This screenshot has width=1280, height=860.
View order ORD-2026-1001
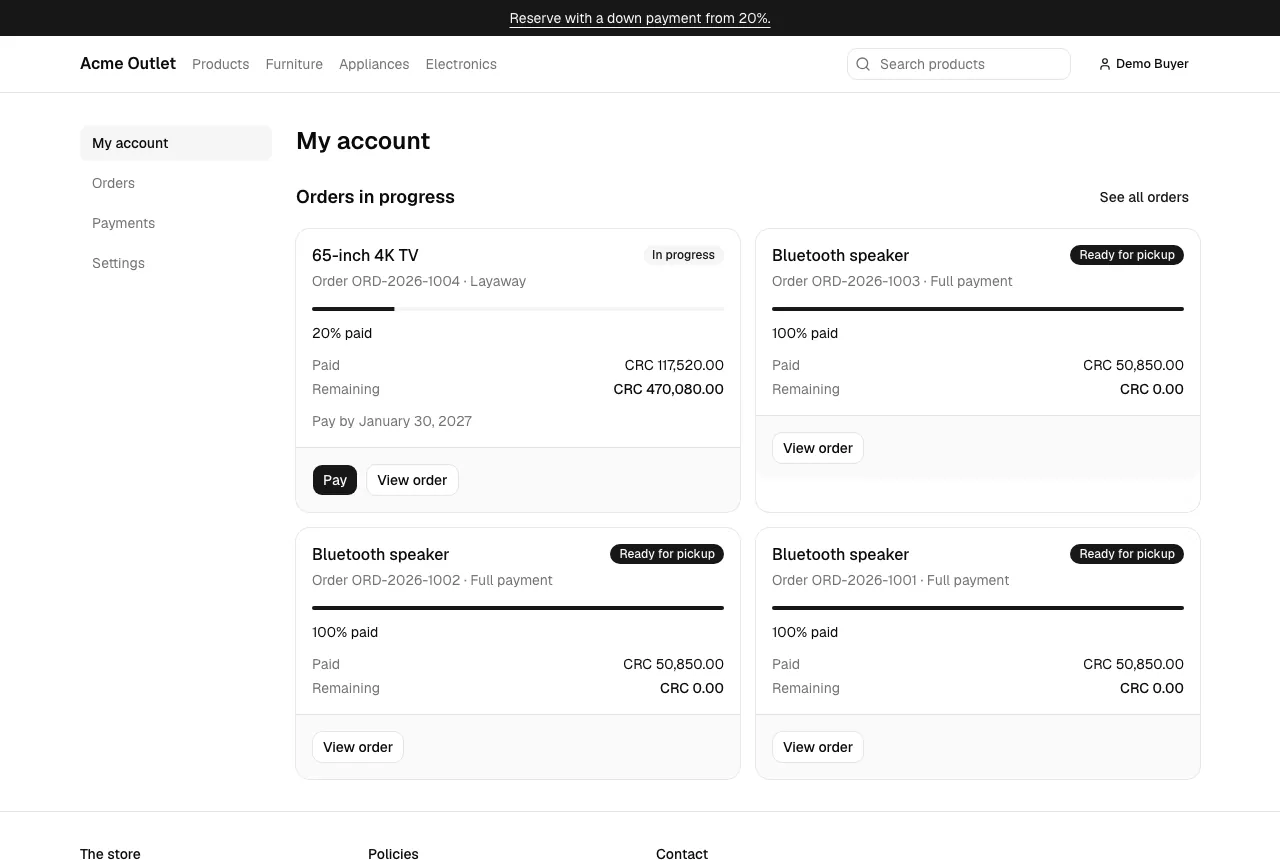(818, 747)
